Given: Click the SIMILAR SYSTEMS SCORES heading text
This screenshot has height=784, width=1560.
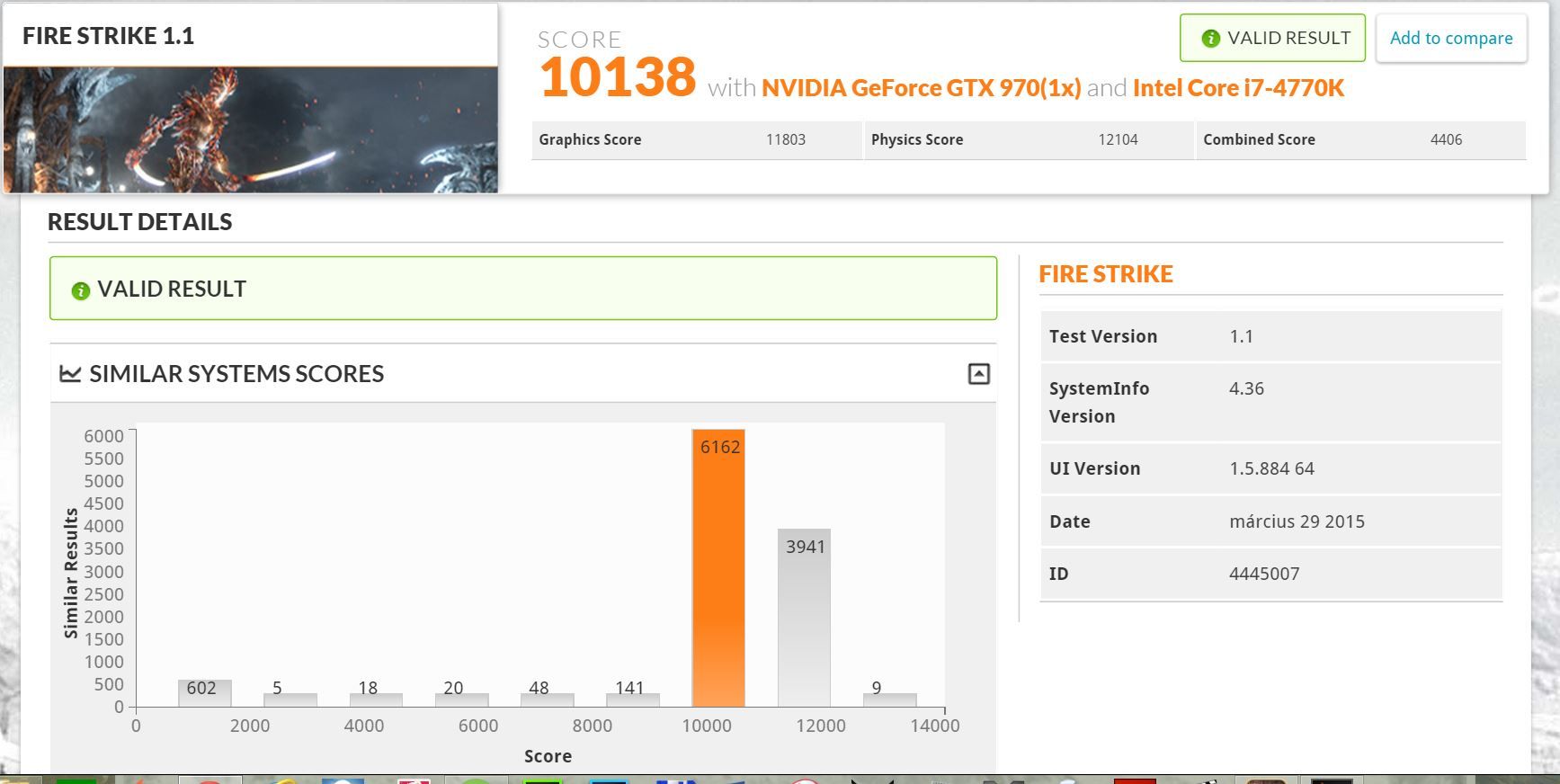Looking at the screenshot, I should (236, 374).
